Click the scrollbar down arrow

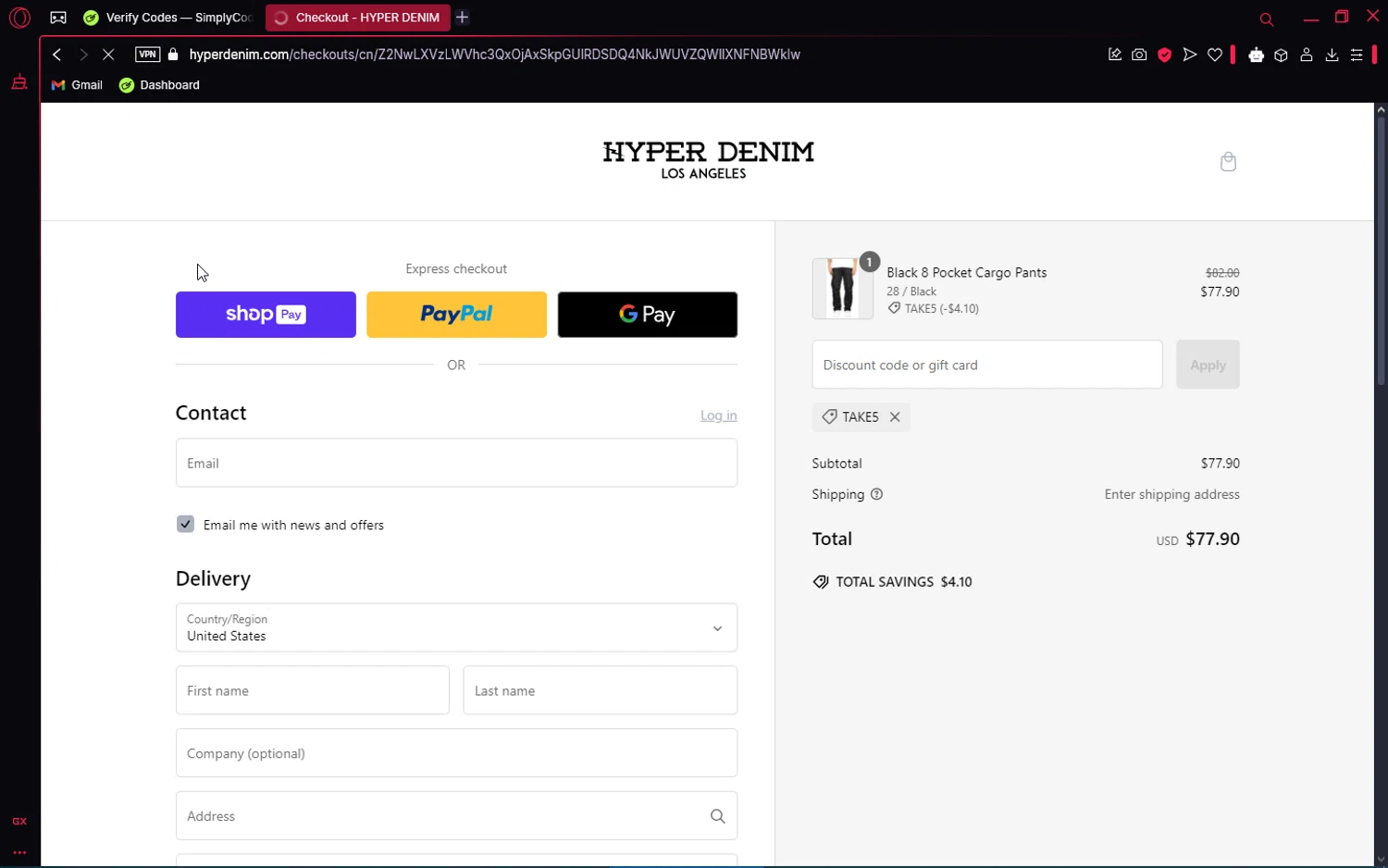coord(1381,860)
